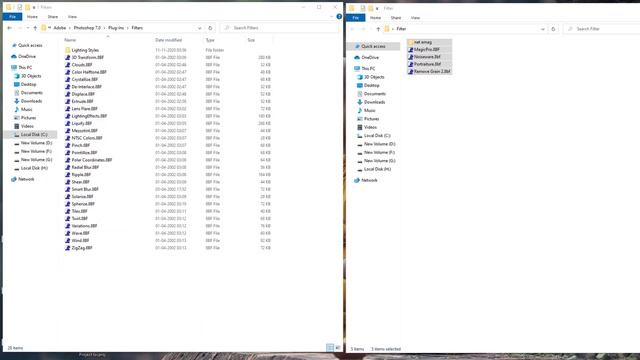Select This PC in left window sidebar
The height and width of the screenshot is (360, 640).
tap(25, 67)
